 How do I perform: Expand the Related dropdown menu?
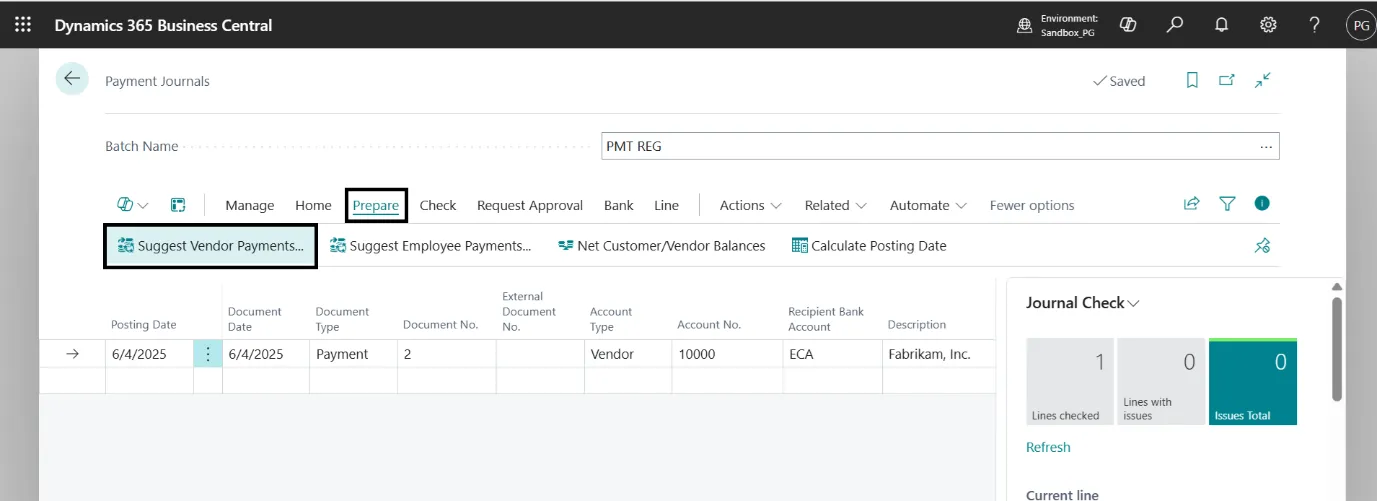click(x=835, y=205)
